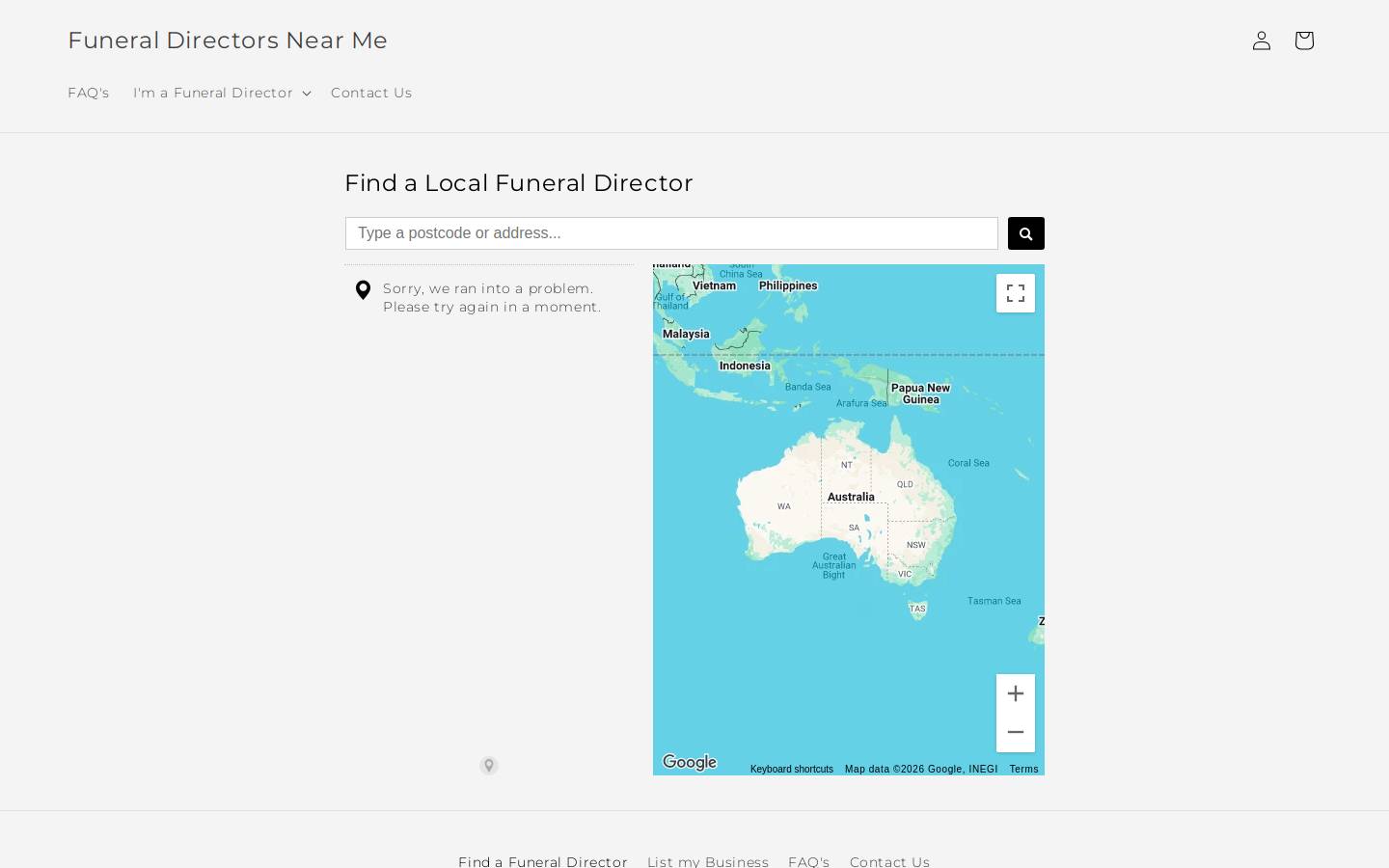Expand the I'm a Funeral Director menu
This screenshot has height=868, width=1389.
tap(222, 93)
